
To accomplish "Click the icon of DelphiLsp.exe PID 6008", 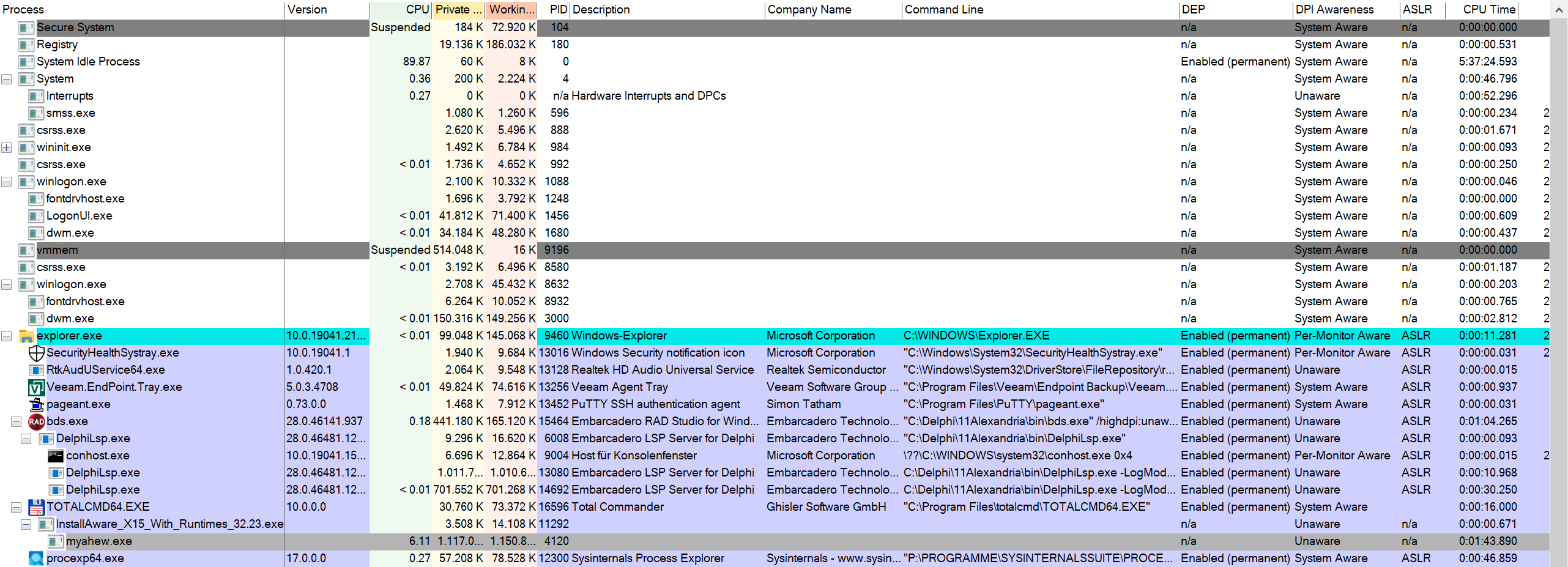I will 46,439.
